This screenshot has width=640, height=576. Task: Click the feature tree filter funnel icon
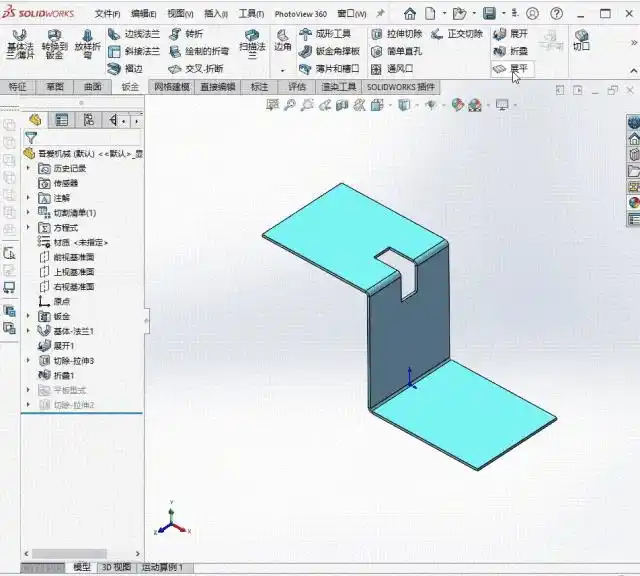pyautogui.click(x=31, y=137)
